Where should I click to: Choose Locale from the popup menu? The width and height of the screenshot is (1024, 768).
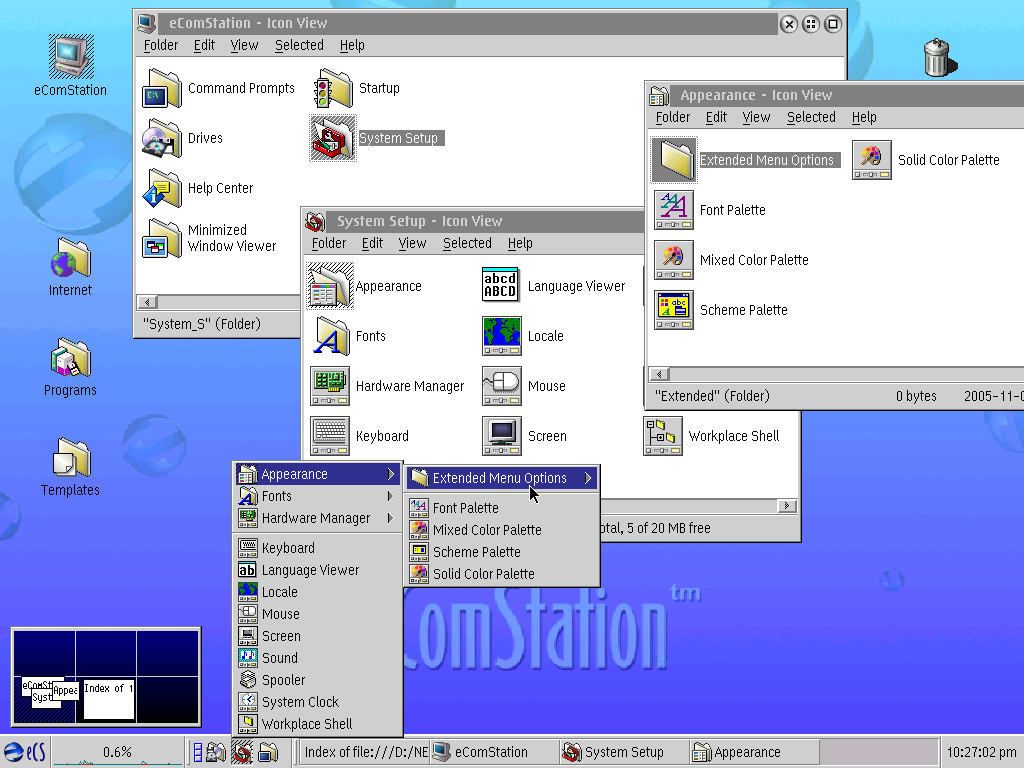pos(318,592)
